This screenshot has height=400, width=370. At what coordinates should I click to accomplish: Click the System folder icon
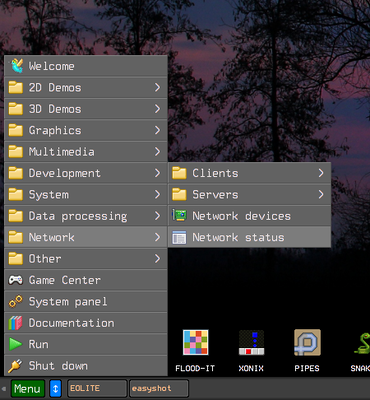(x=16, y=194)
